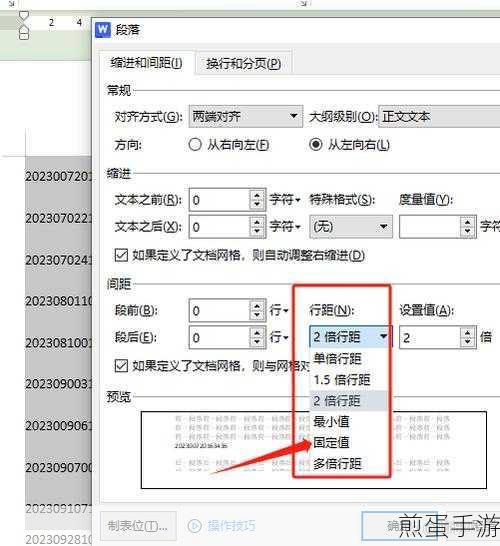Viewport: 500px width, 546px height.
Task: Decrease the 度量值 with the down arrow
Action: pos(468,232)
